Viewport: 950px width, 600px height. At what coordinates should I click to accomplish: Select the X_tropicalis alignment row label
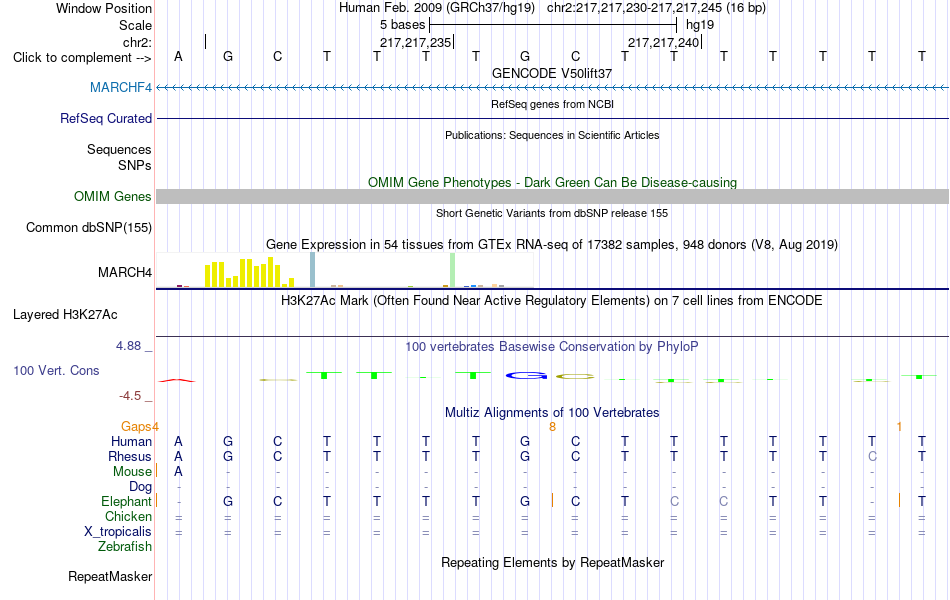pyautogui.click(x=117, y=532)
